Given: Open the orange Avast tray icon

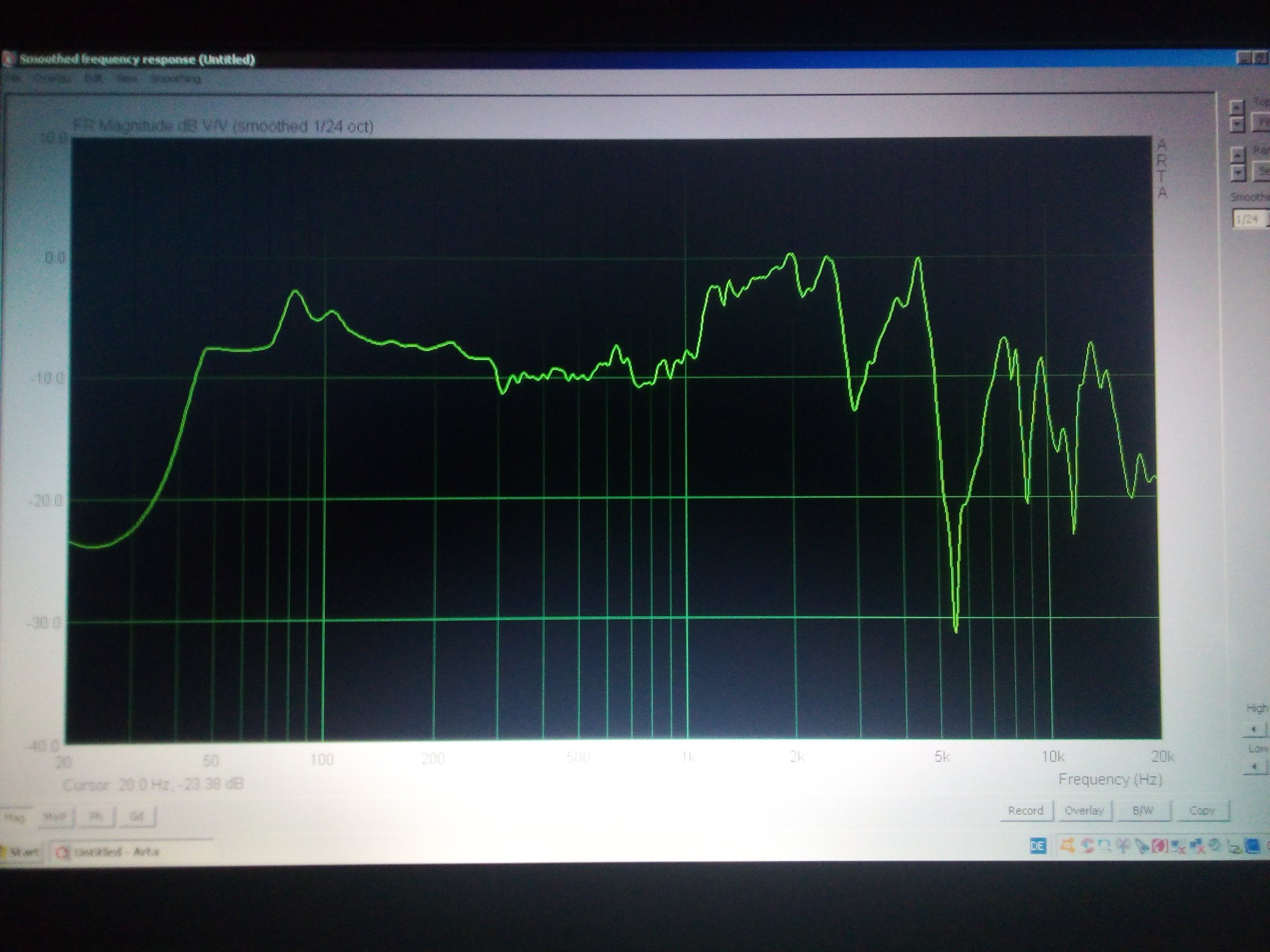Looking at the screenshot, I should tap(1067, 845).
